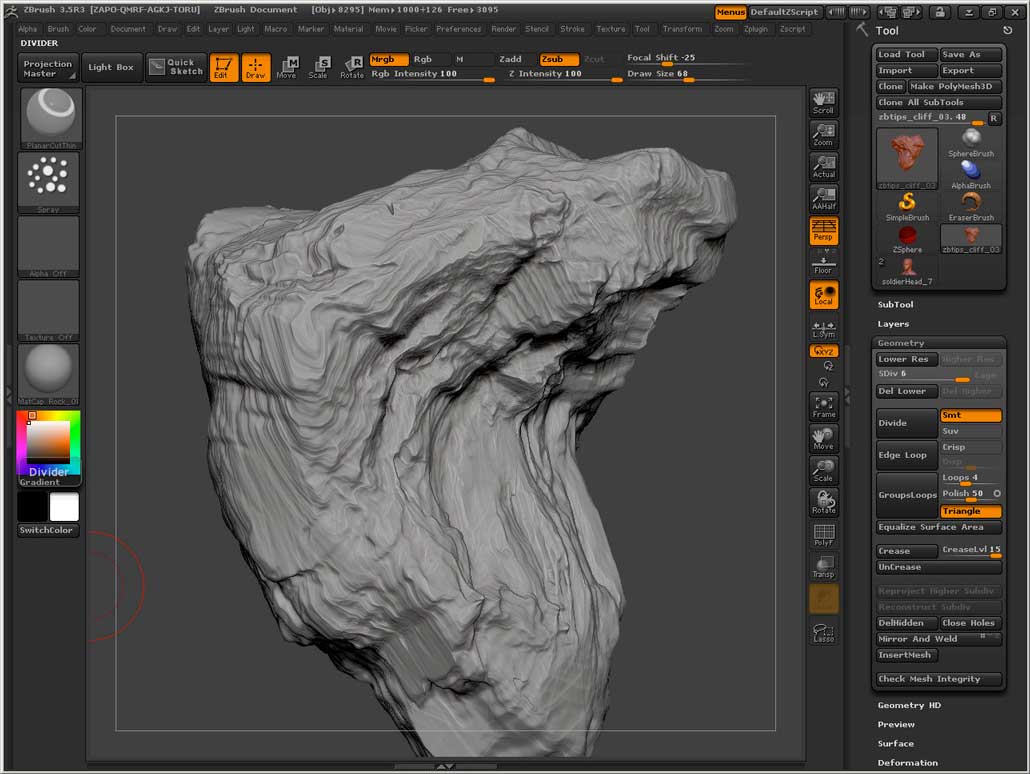
Task: Open the PlanarCutThin brush picker
Action: click(x=49, y=118)
